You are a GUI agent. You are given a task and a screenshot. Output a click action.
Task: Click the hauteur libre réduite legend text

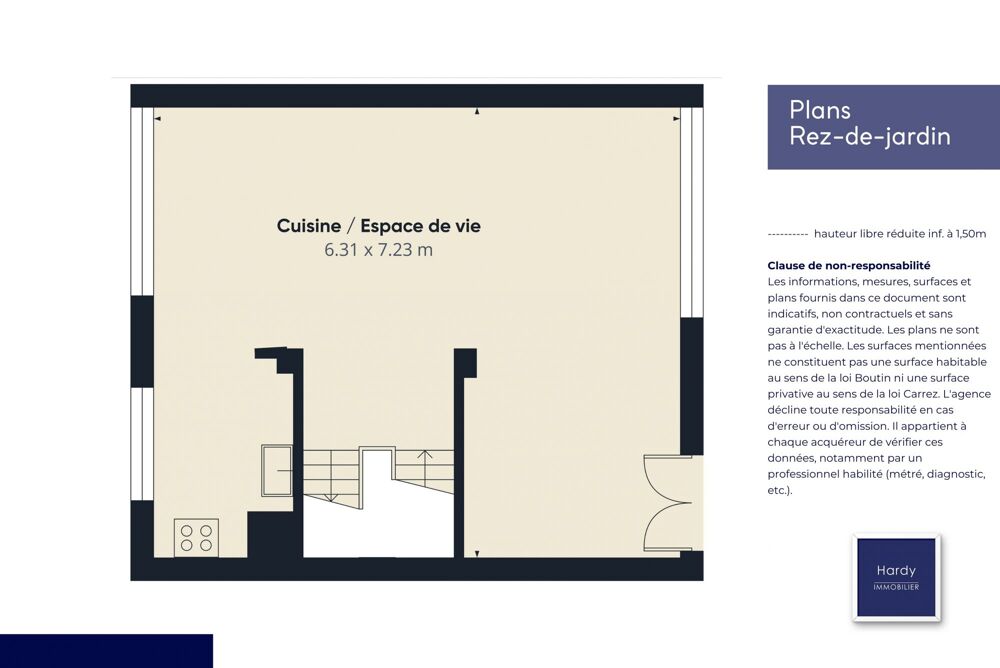(900, 234)
